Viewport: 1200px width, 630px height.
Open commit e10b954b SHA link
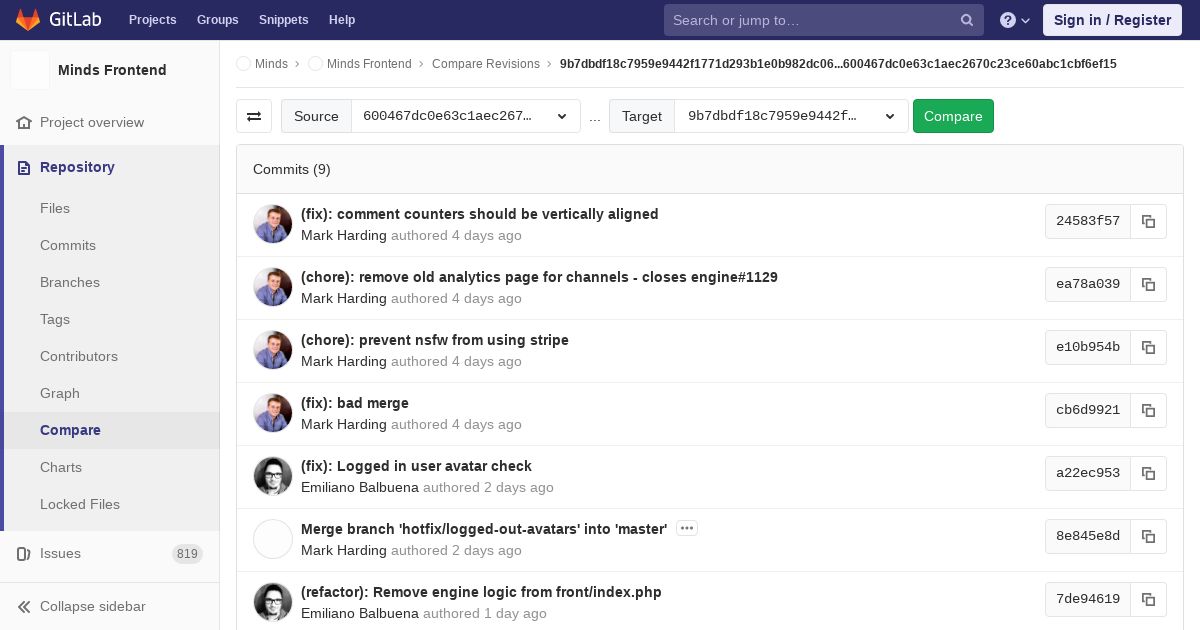pos(1088,348)
